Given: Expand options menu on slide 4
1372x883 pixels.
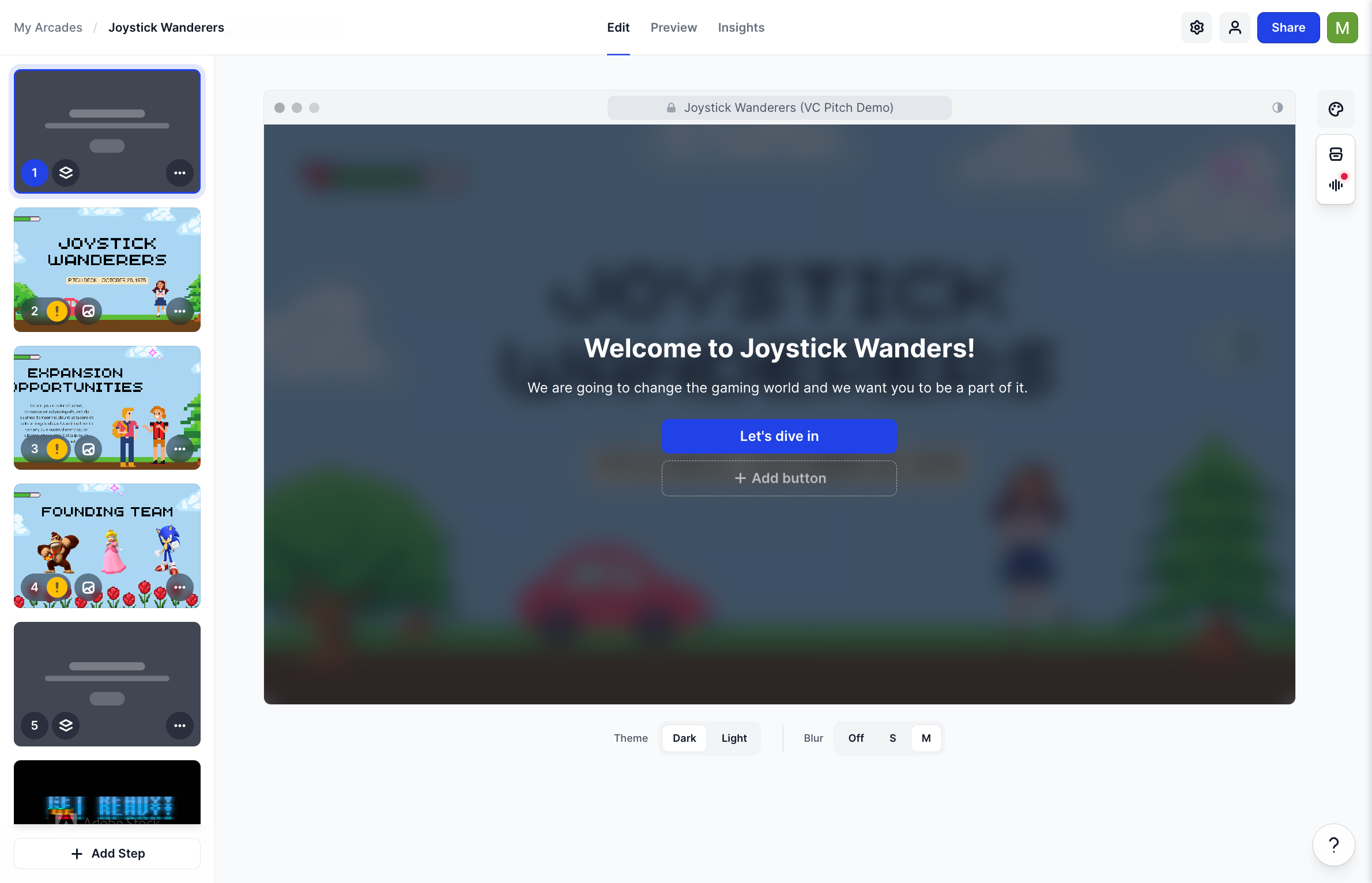Looking at the screenshot, I should click(x=179, y=587).
